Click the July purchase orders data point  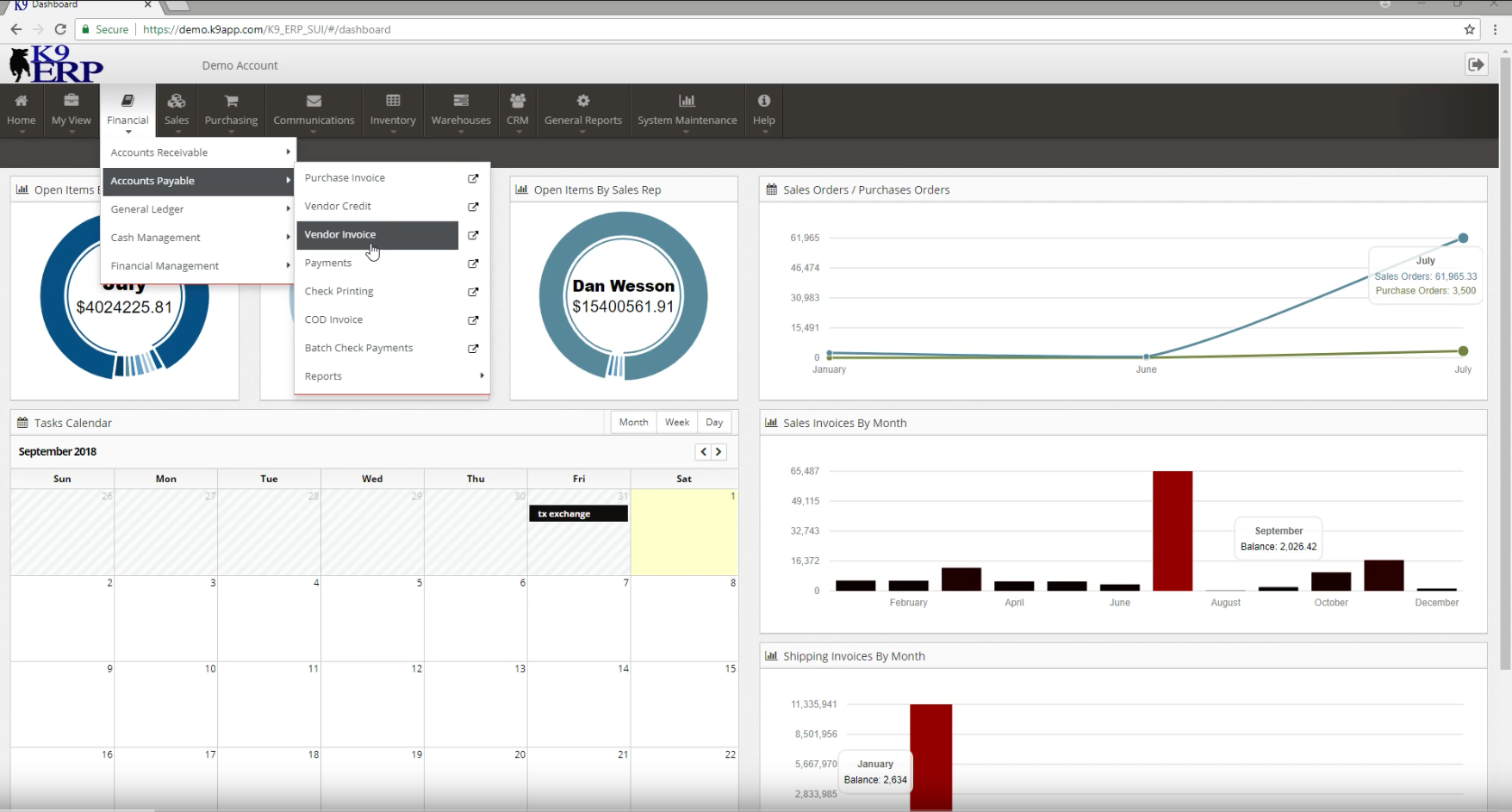point(1463,351)
